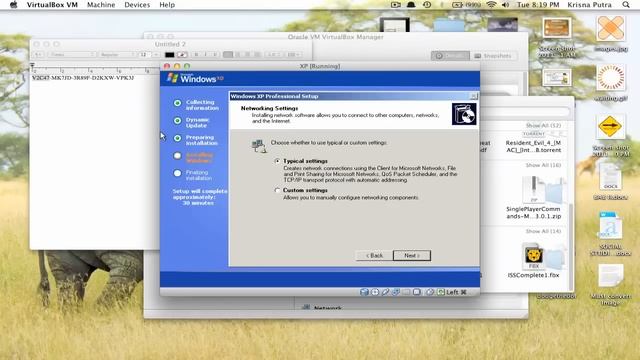
Task: Open the Machine menu
Action: coord(101,5)
